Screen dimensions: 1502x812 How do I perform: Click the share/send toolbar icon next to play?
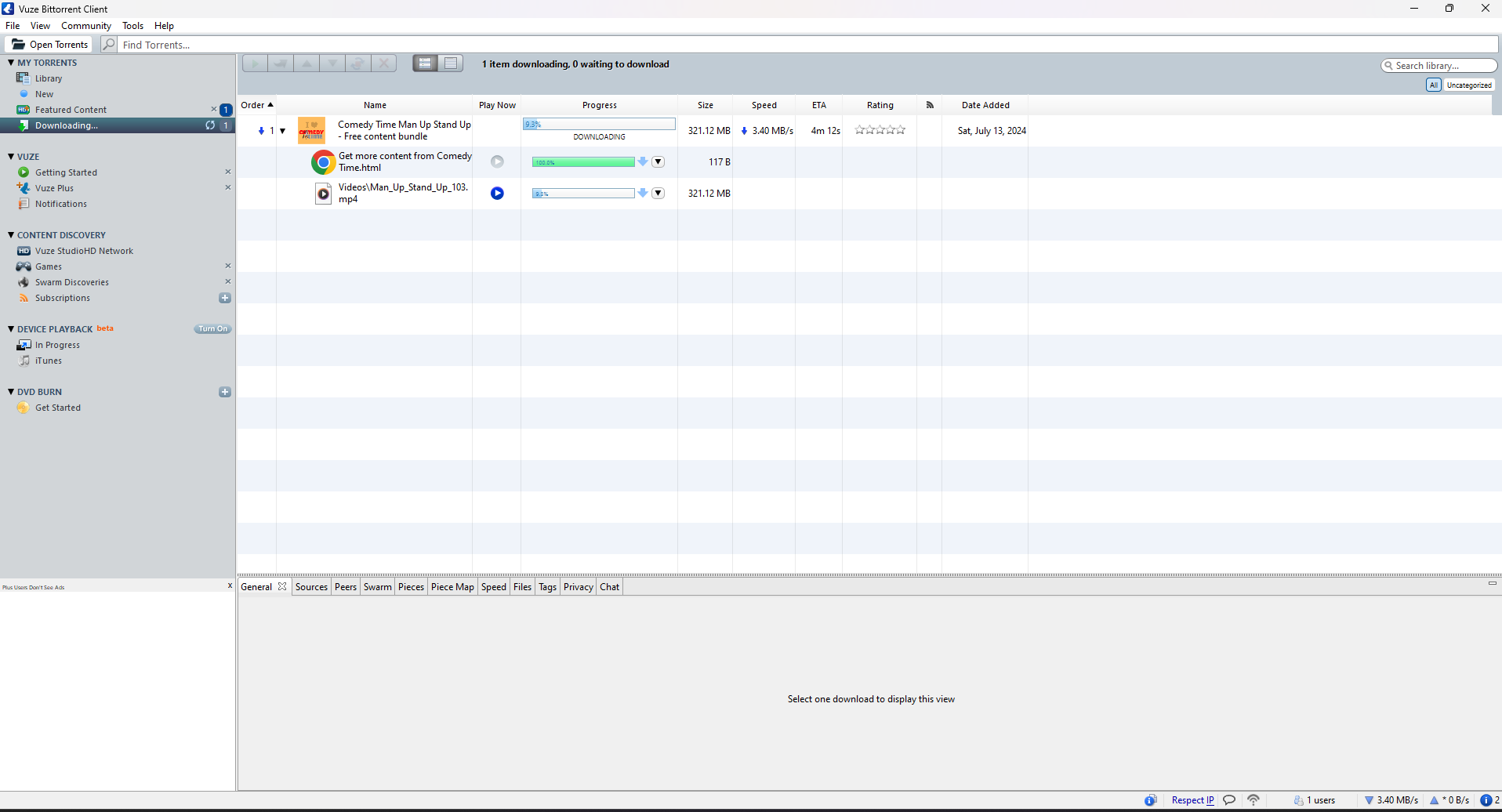tap(281, 63)
